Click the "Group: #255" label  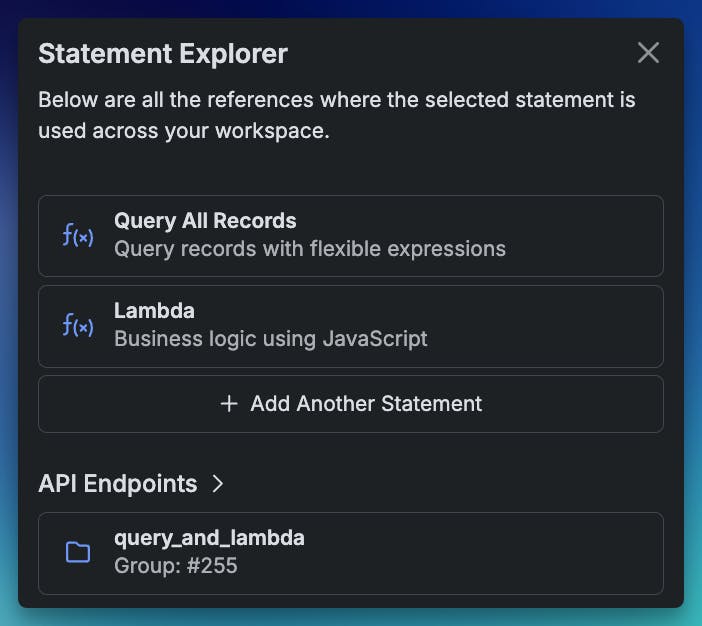tap(175, 566)
